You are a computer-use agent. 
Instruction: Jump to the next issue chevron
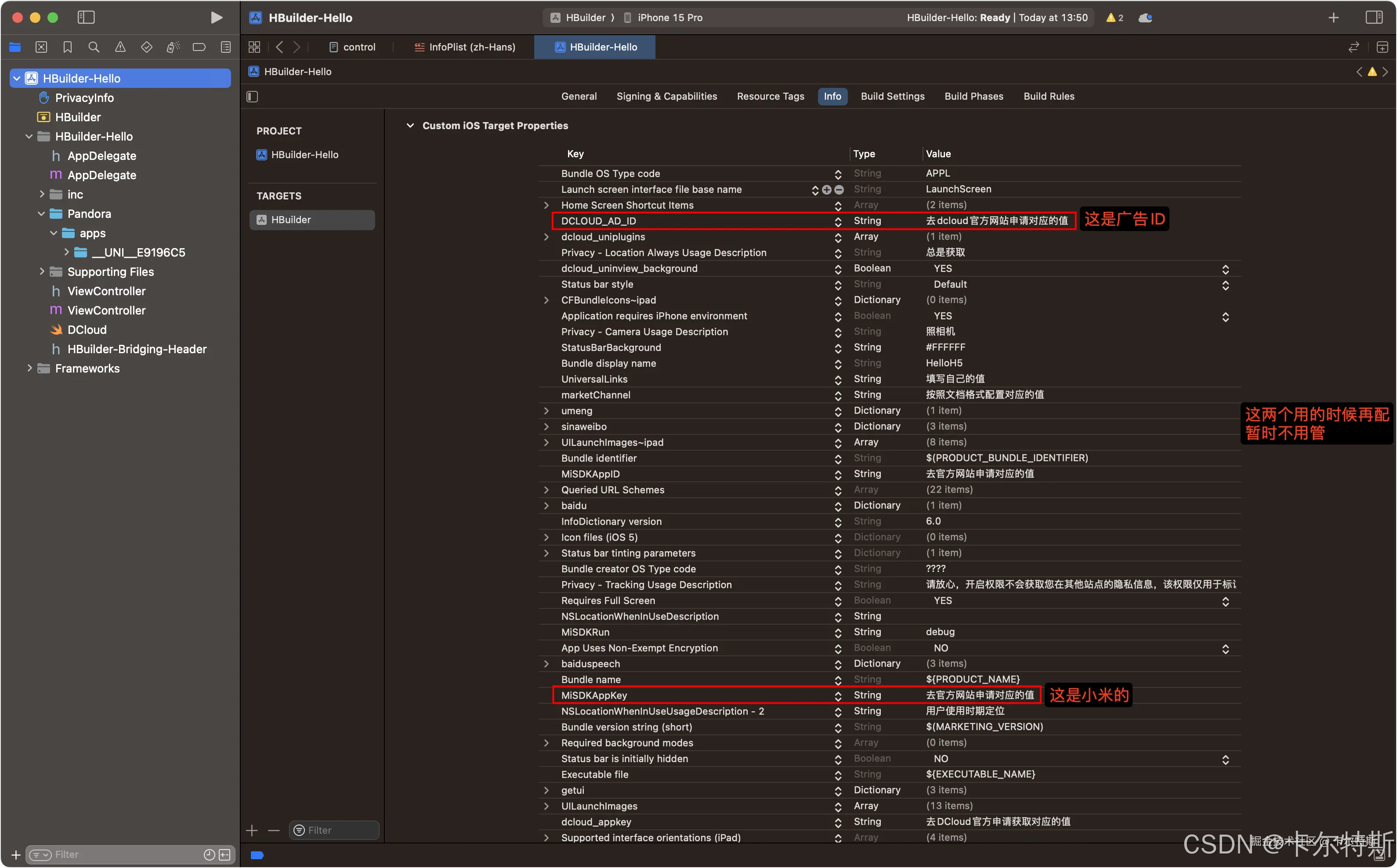[x=1385, y=72]
